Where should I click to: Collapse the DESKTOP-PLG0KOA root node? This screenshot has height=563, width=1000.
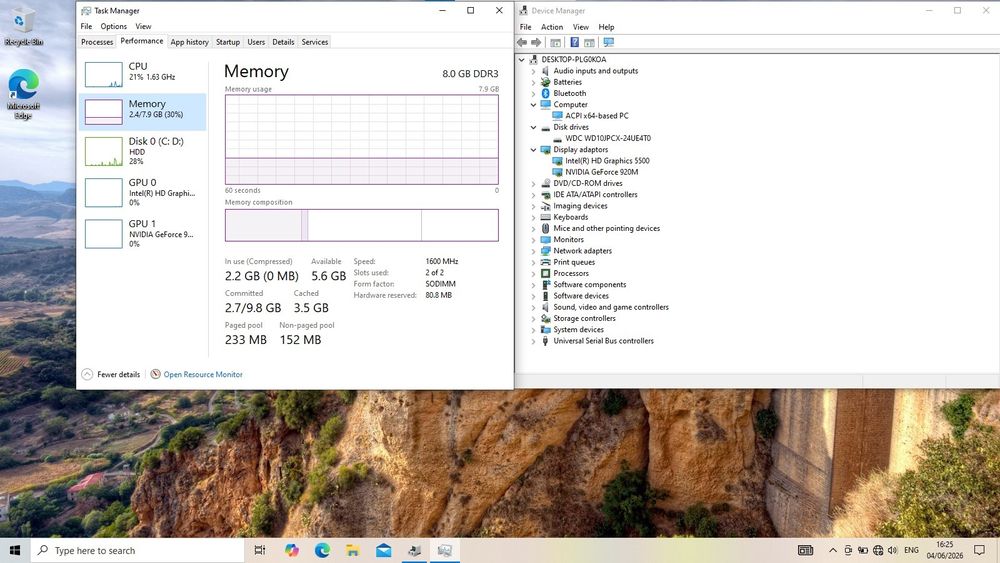pyautogui.click(x=522, y=59)
